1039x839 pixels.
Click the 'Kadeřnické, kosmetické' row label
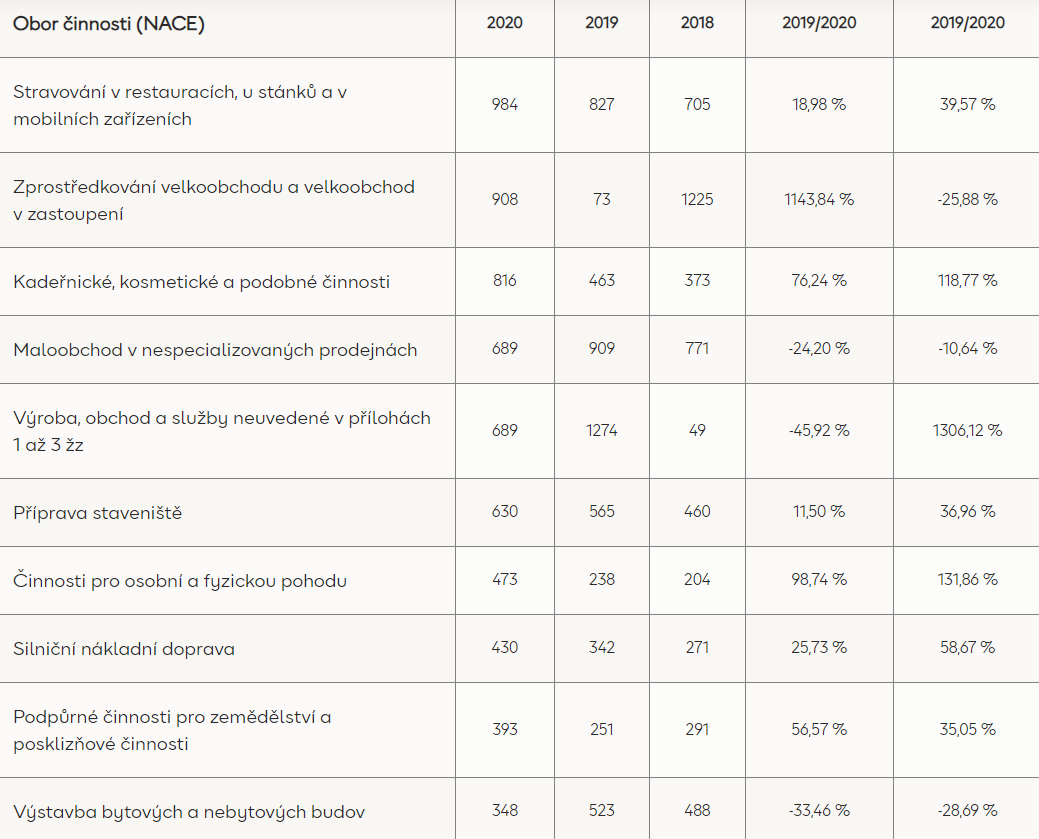201,282
